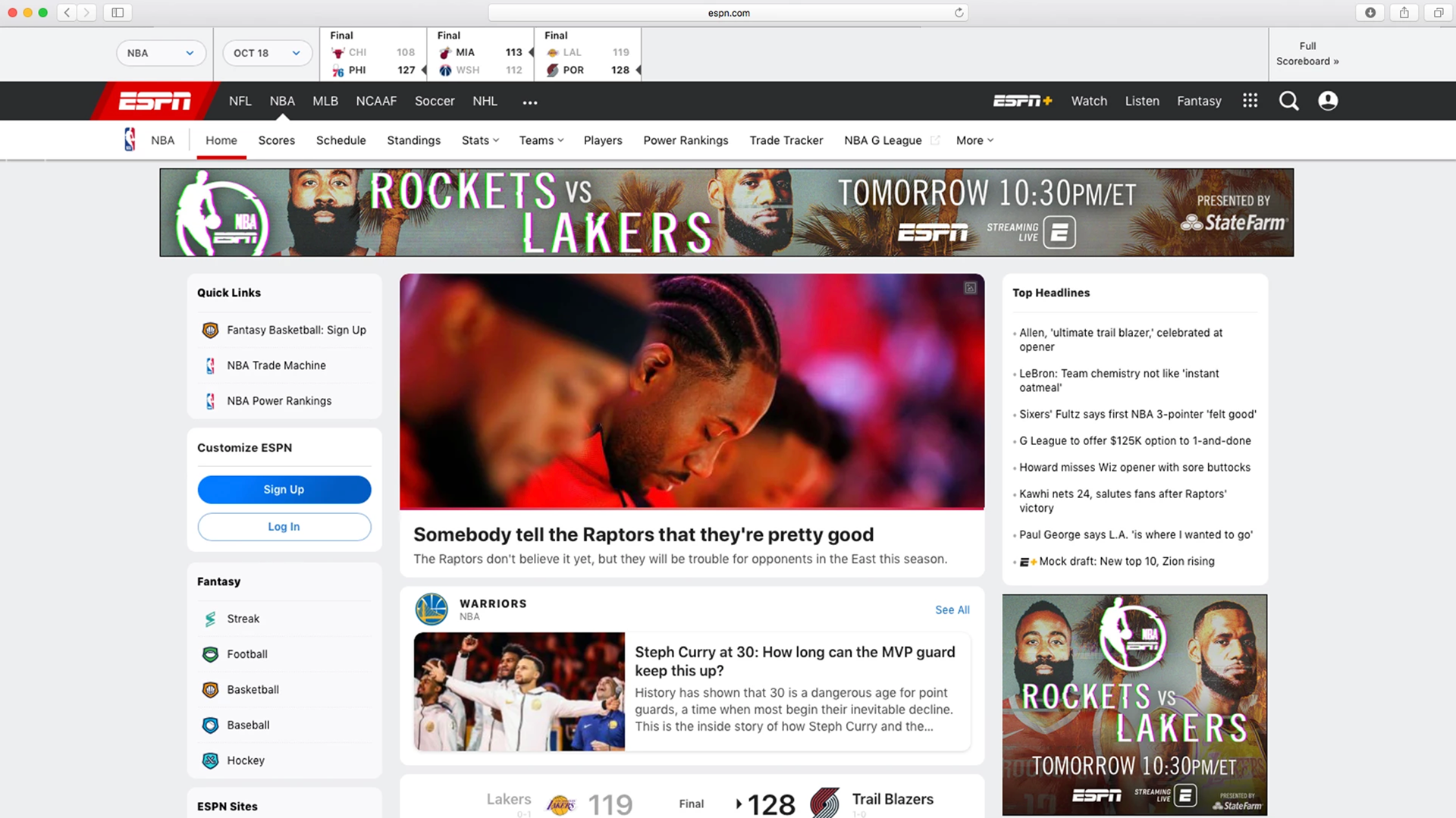Select Soccer in the top navigation
Screen dimensions: 1456x818
(x=435, y=101)
